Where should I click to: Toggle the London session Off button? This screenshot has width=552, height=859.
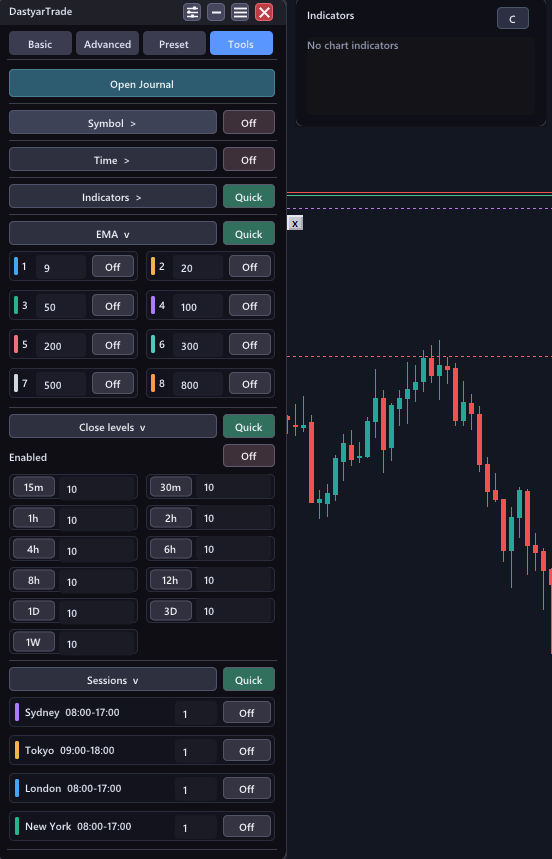[x=246, y=789]
